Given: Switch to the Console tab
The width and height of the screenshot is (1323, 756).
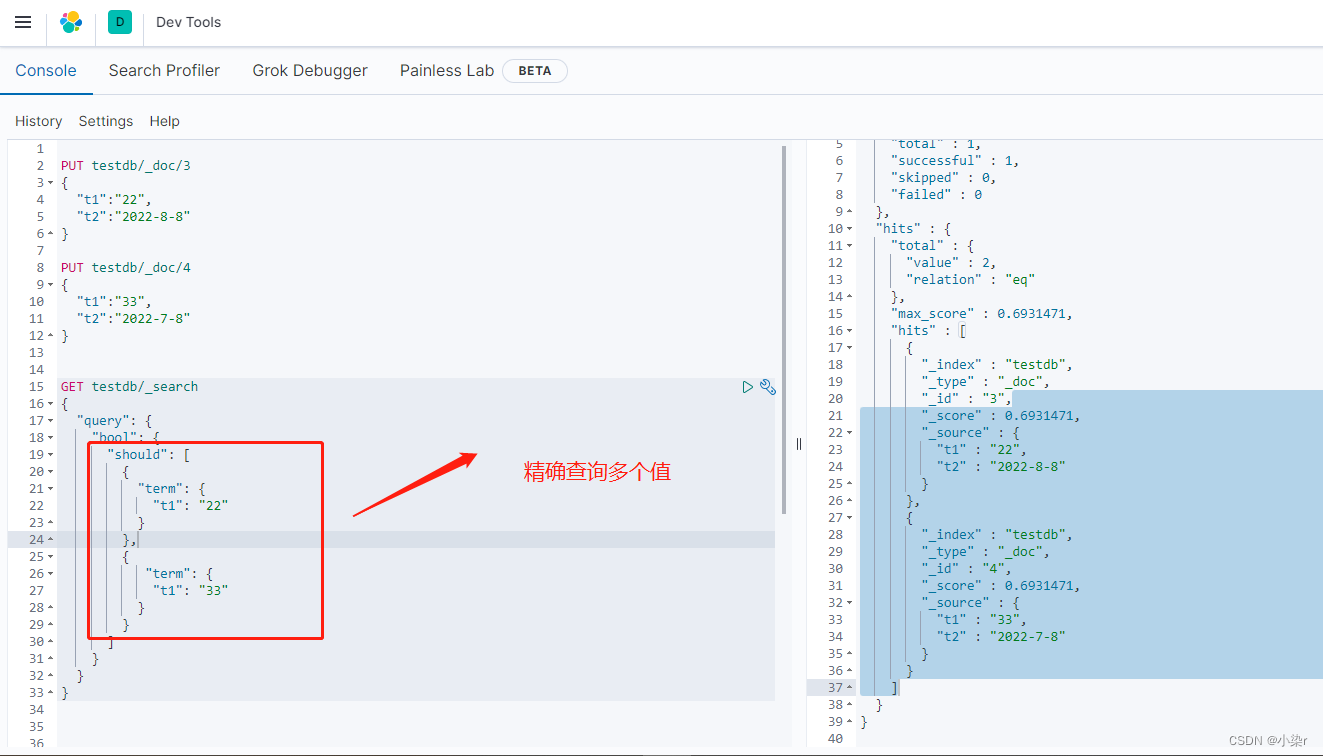Looking at the screenshot, I should (x=46, y=70).
